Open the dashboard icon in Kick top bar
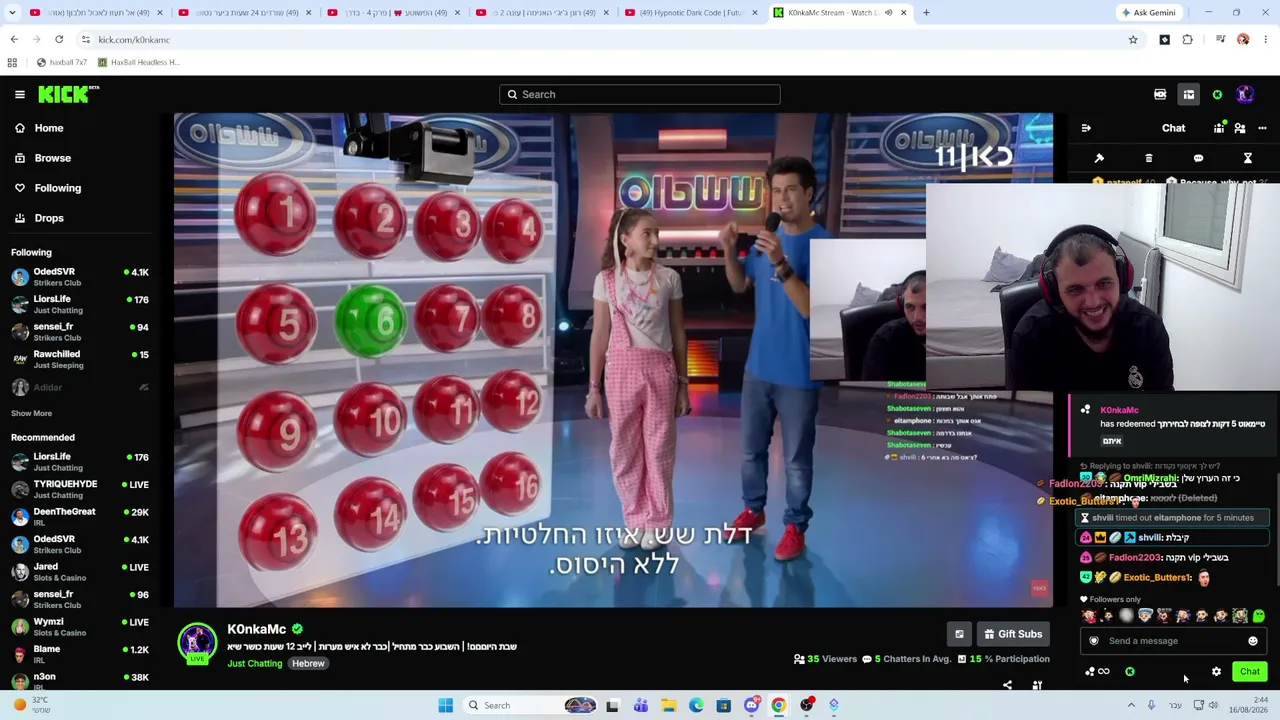This screenshot has height=720, width=1280. point(1160,94)
